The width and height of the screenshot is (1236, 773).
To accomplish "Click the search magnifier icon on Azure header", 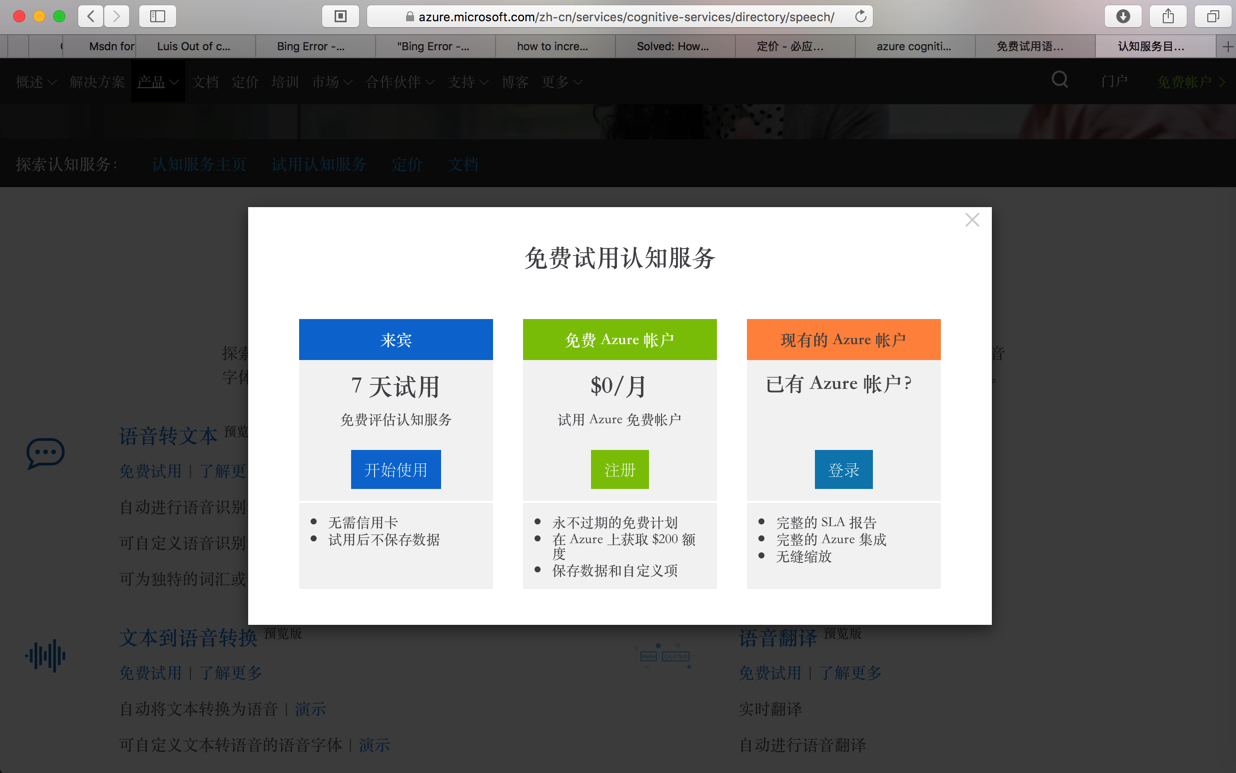I will [1060, 80].
